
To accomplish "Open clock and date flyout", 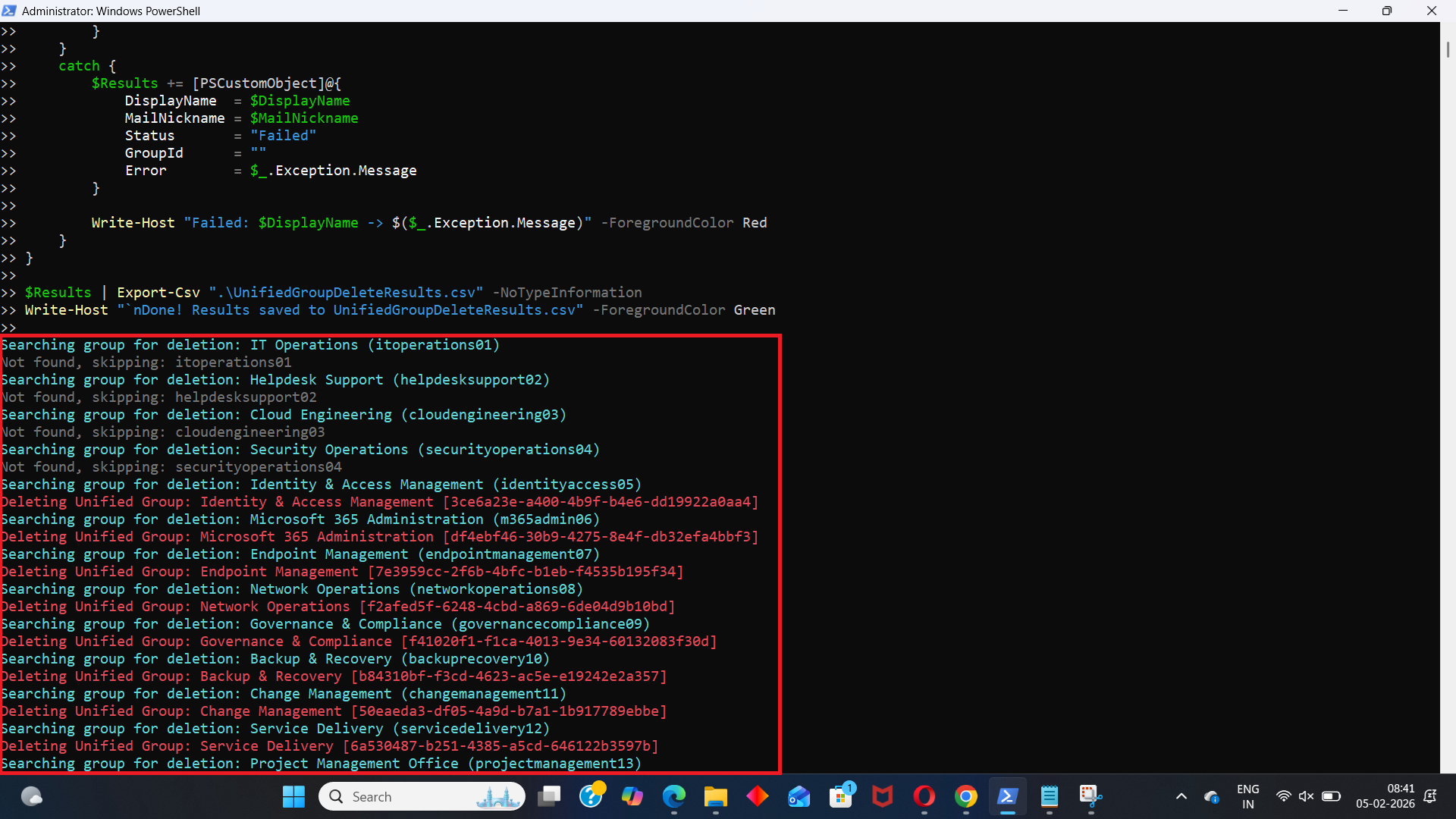I will pos(1385,796).
